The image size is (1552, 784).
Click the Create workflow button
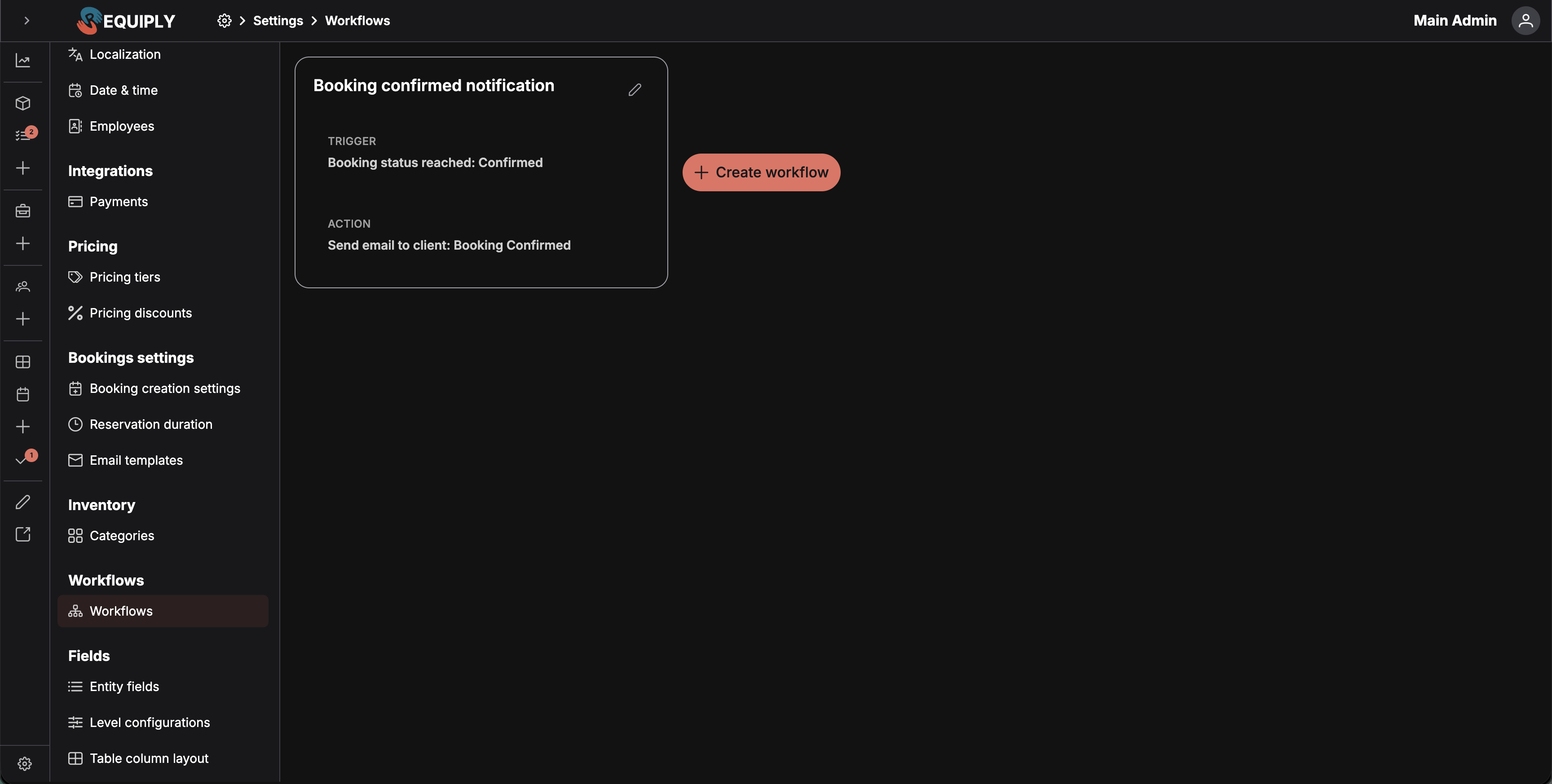click(761, 172)
